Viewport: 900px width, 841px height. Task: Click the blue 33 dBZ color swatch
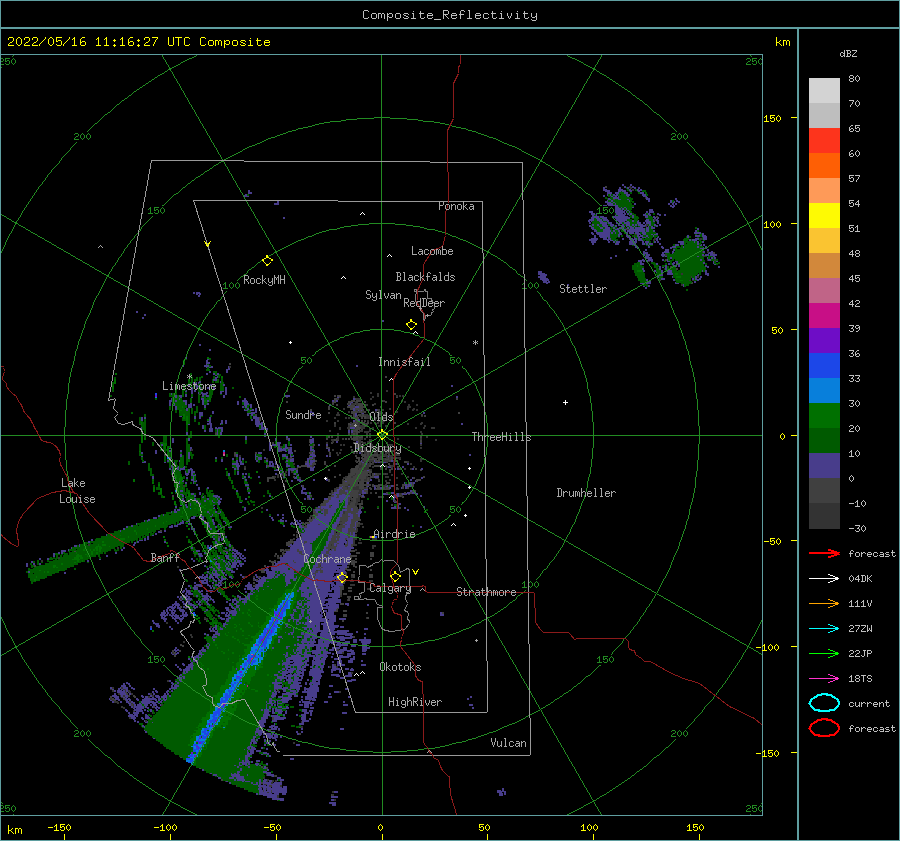(824, 366)
